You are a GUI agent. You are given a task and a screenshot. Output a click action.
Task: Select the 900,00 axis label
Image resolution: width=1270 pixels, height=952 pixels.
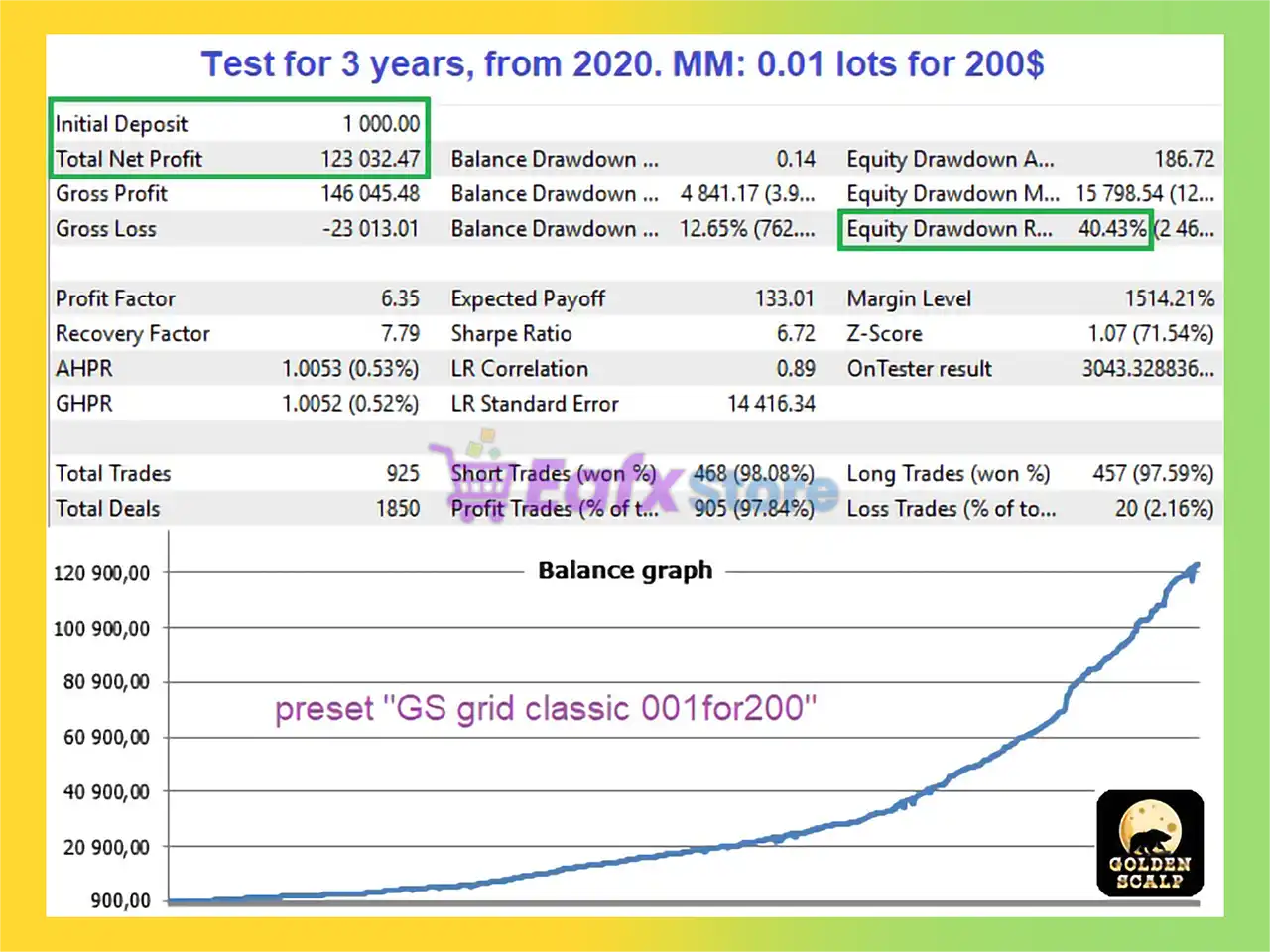coord(121,900)
